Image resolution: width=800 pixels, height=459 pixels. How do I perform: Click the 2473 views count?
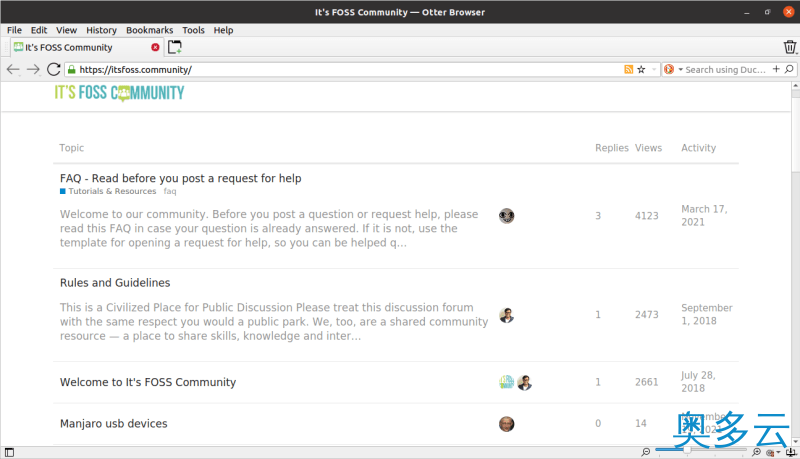[646, 315]
